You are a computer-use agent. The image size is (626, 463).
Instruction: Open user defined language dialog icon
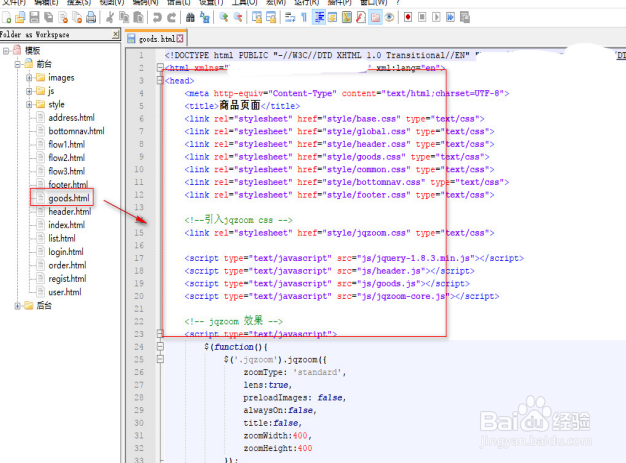click(333, 18)
